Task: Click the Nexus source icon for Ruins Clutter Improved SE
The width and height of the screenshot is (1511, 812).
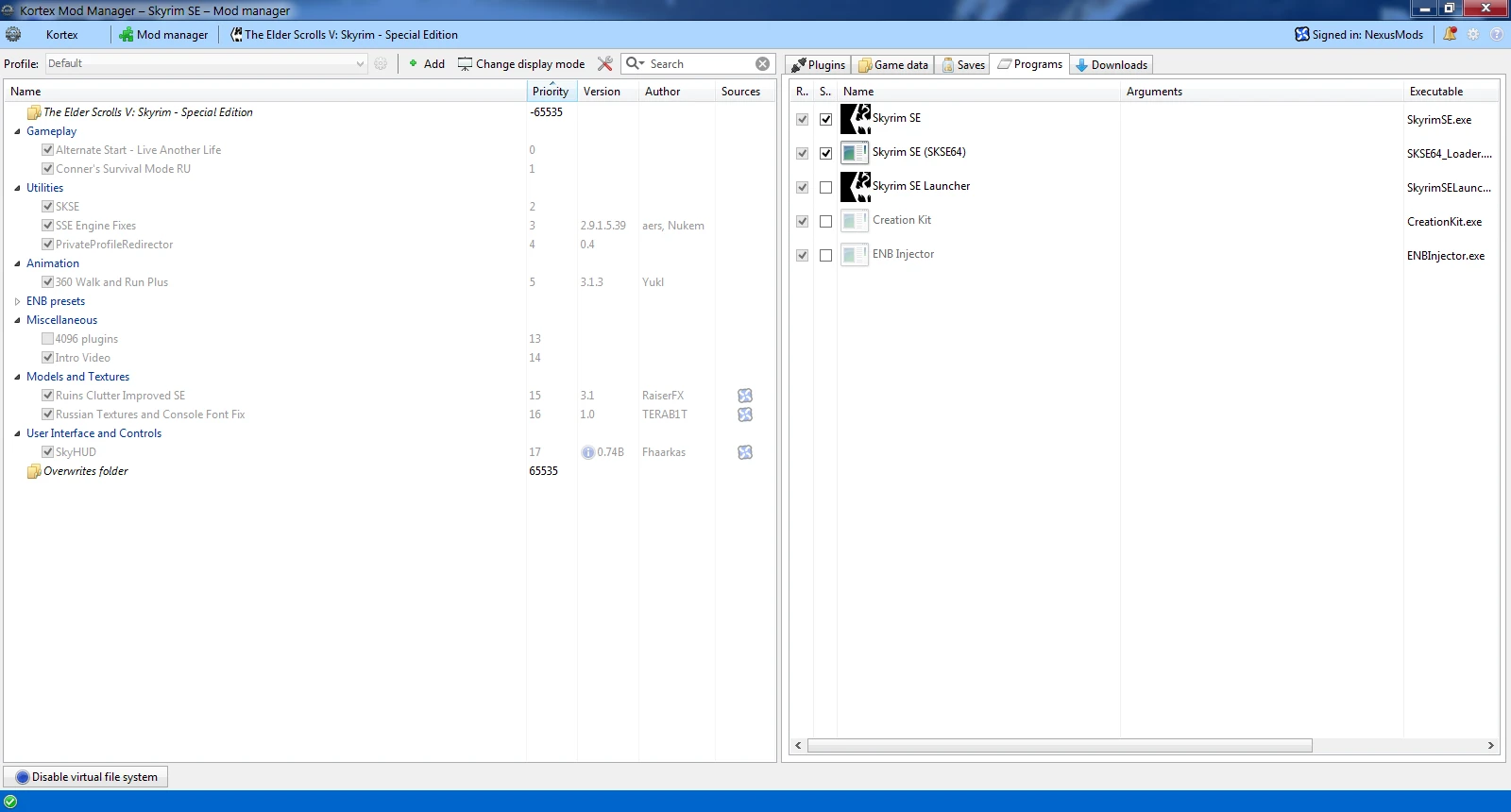Action: [x=745, y=396]
